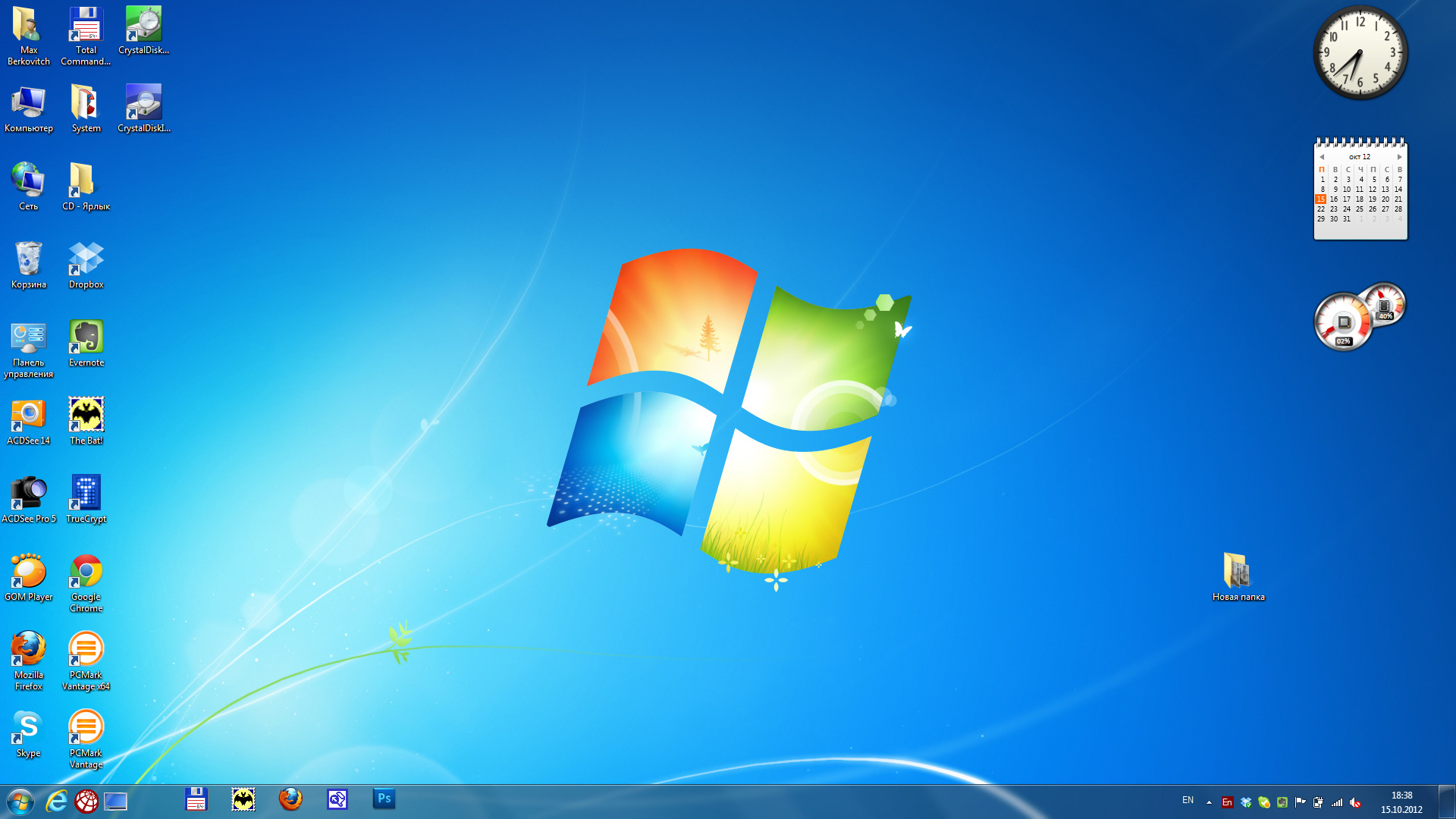
Task: Show hidden system tray icons
Action: click(1209, 802)
